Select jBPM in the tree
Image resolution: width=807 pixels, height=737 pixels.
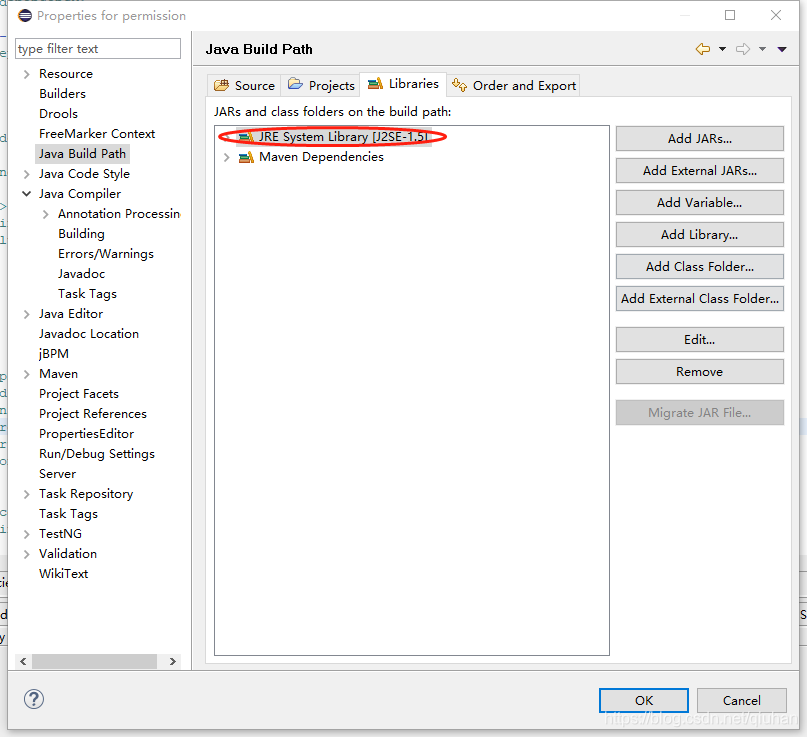54,354
